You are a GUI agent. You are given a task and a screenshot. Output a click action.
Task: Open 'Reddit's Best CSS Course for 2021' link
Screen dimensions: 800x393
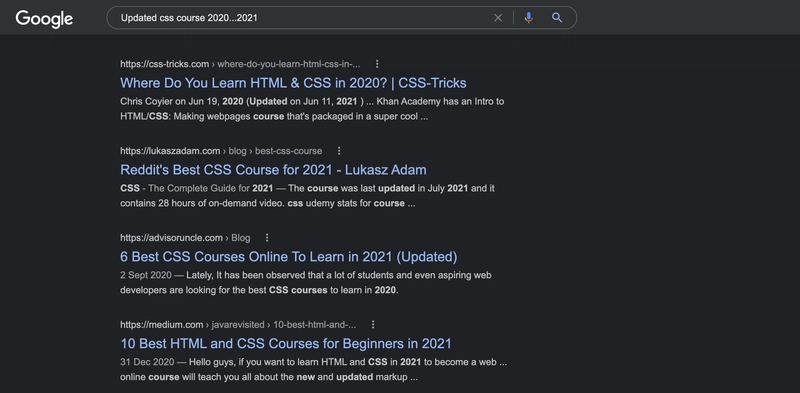coord(273,169)
